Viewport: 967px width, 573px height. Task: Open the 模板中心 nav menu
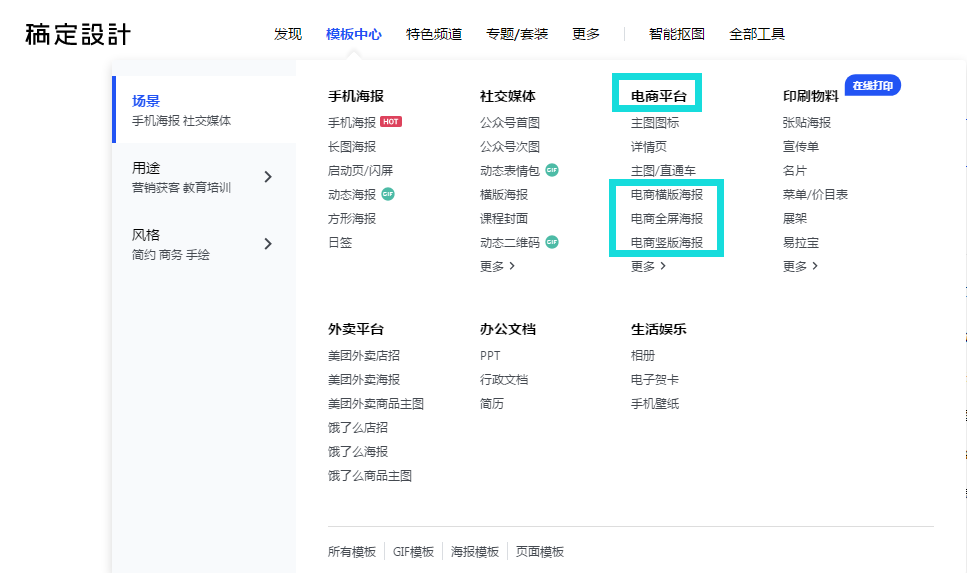click(354, 35)
